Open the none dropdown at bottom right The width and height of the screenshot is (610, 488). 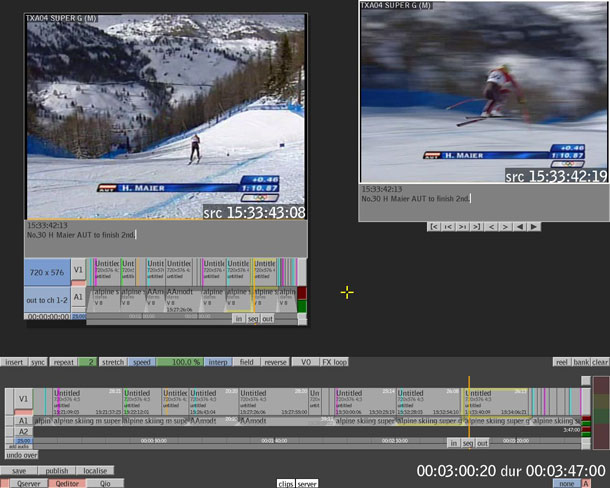[x=567, y=483]
